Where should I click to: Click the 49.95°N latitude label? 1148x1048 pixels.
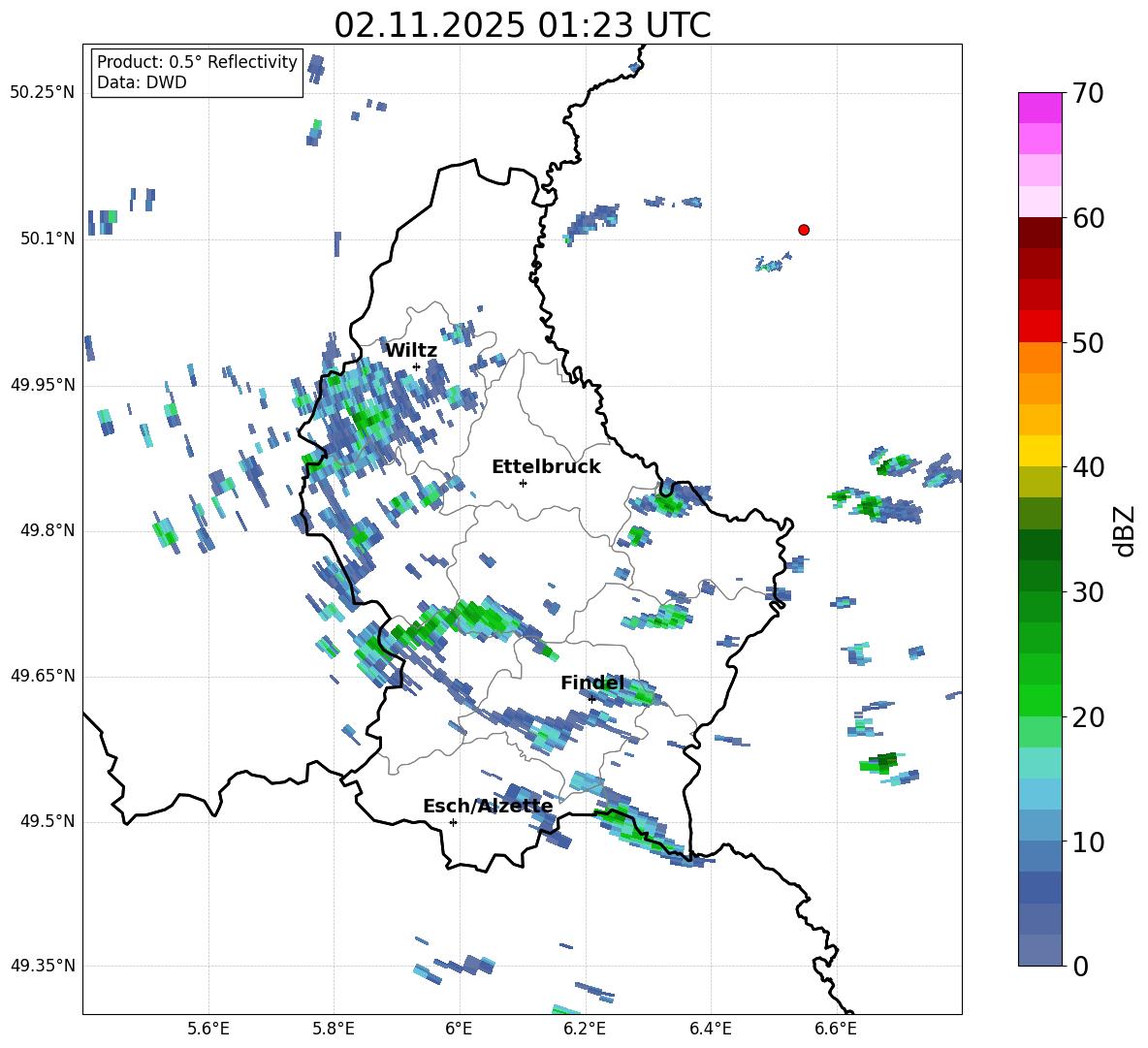pos(43,385)
